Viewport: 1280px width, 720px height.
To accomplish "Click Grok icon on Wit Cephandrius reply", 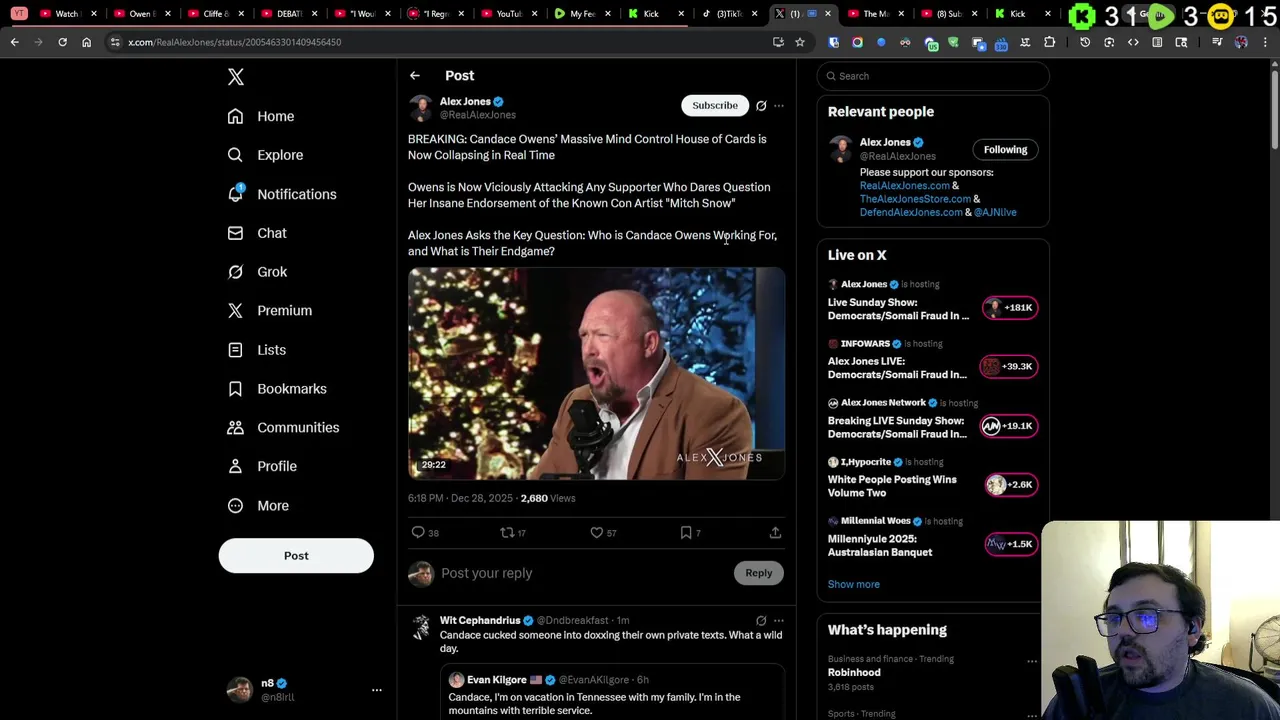I will 761,621.
